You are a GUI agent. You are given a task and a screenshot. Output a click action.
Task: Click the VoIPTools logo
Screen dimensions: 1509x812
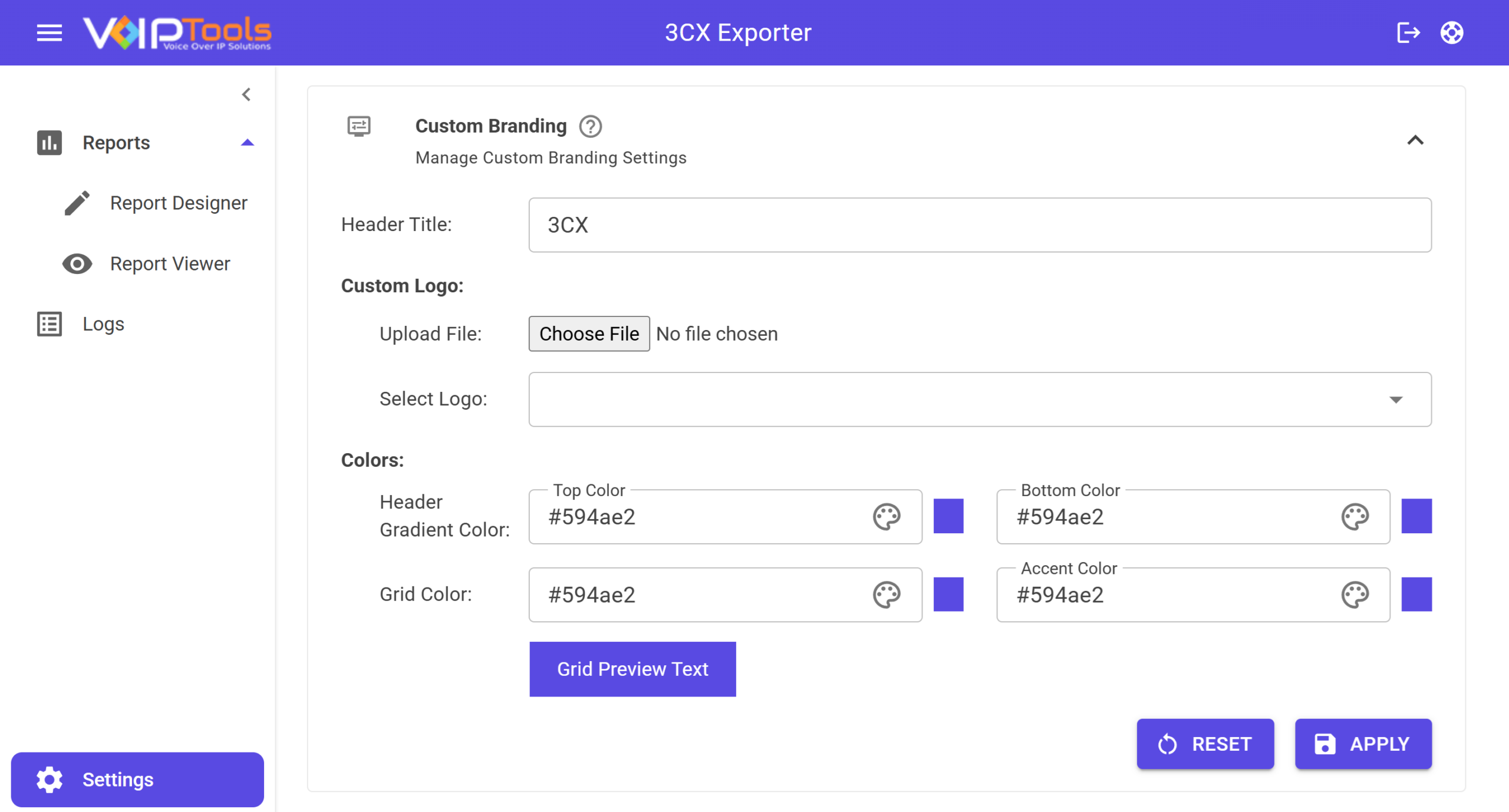point(177,33)
